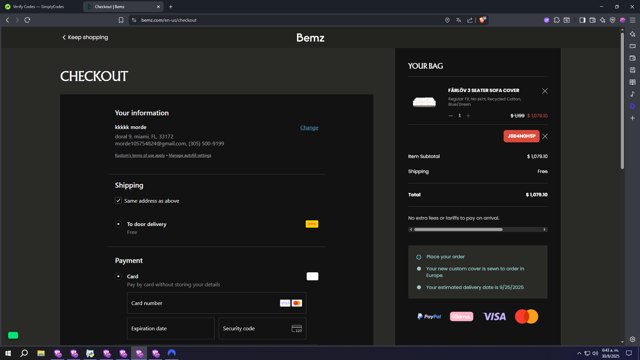This screenshot has width=640, height=360.
Task: Open the terms of use apply link
Action: [140, 156]
